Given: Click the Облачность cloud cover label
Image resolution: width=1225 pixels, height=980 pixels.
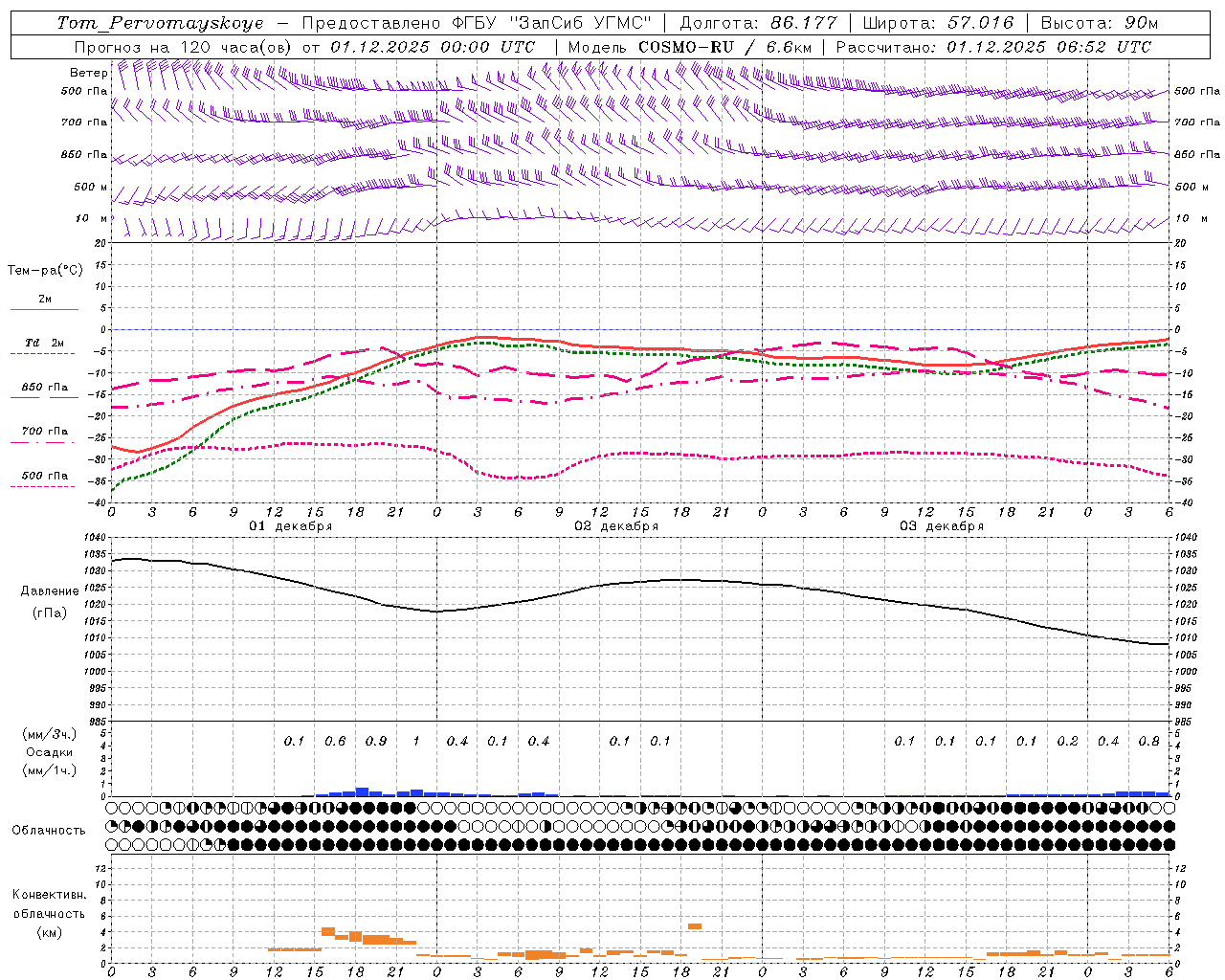Looking at the screenshot, I should (x=49, y=831).
